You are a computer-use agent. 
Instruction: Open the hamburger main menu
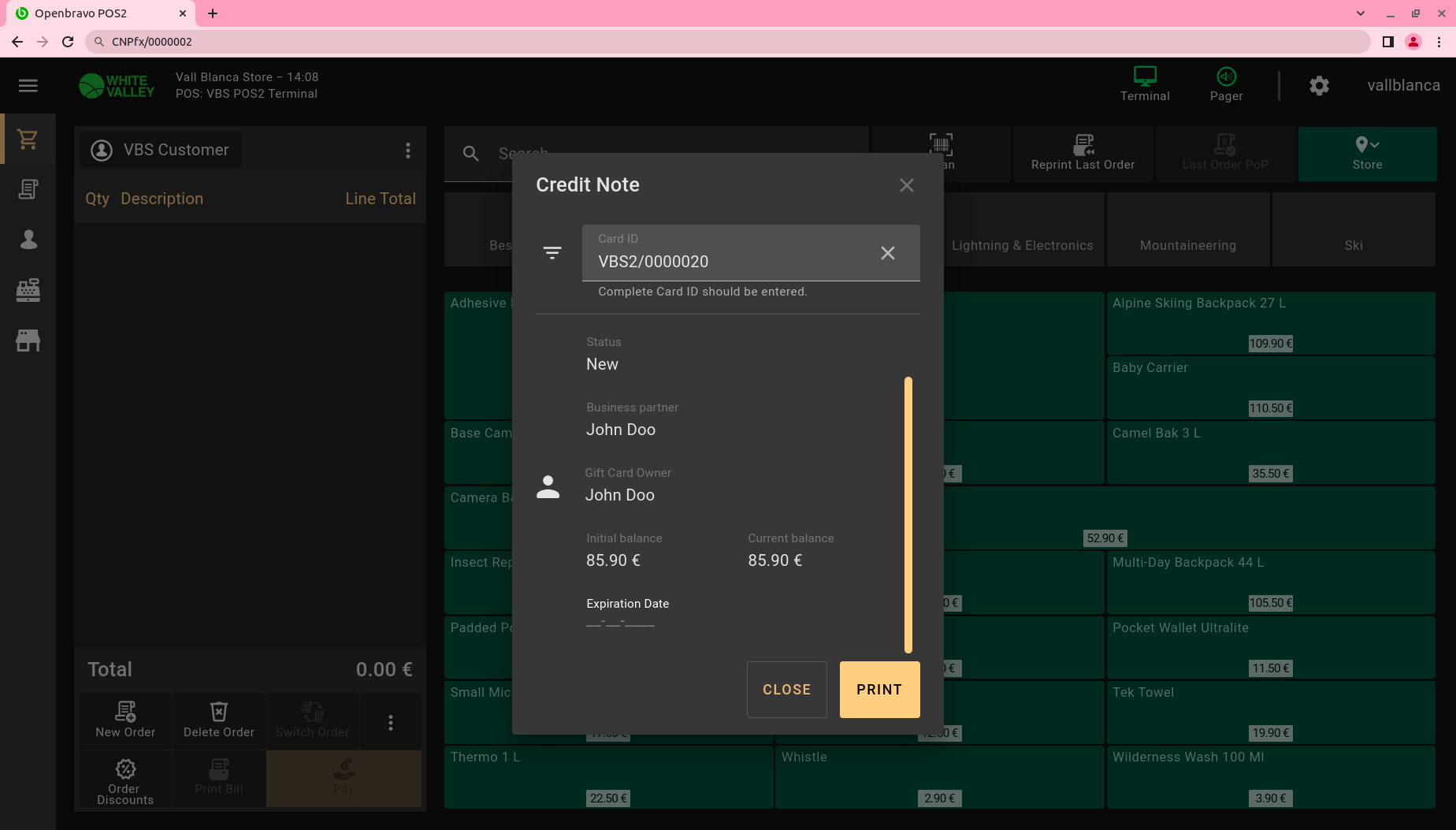click(x=28, y=86)
